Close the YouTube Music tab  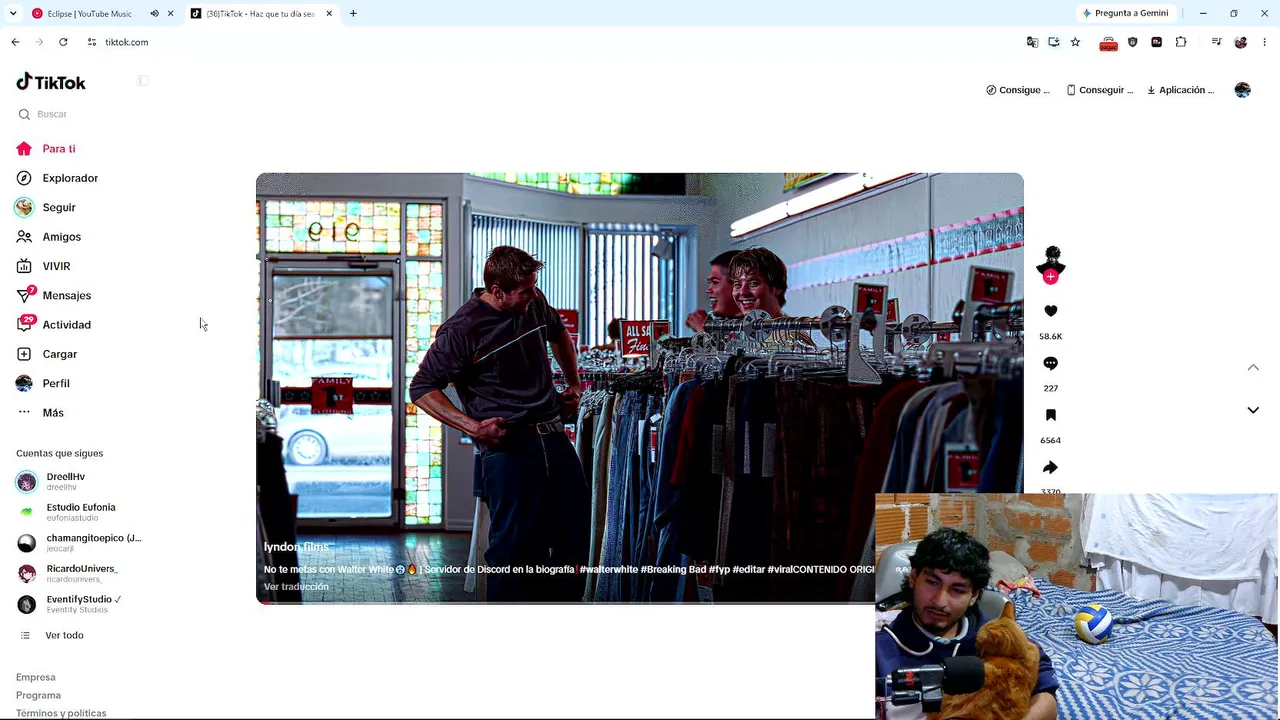click(x=170, y=13)
